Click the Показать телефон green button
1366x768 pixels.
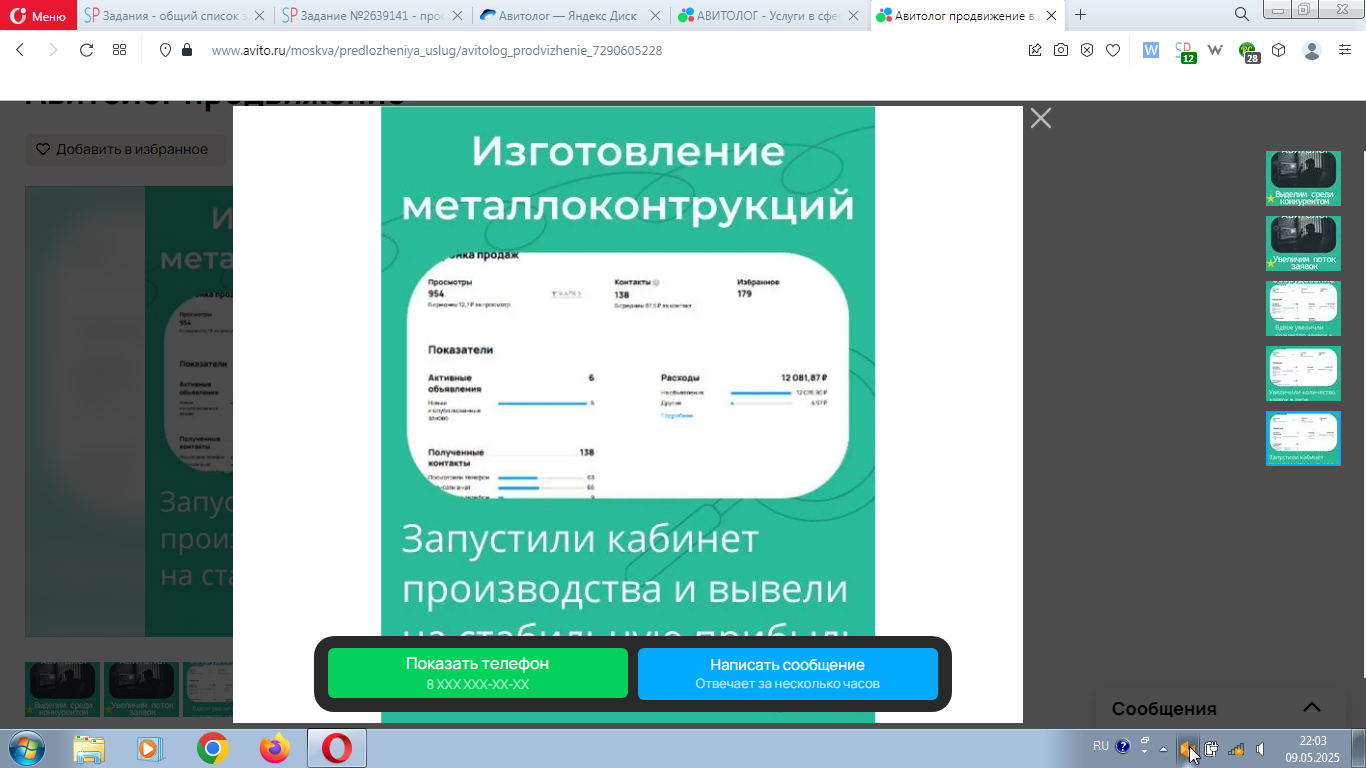coord(478,674)
